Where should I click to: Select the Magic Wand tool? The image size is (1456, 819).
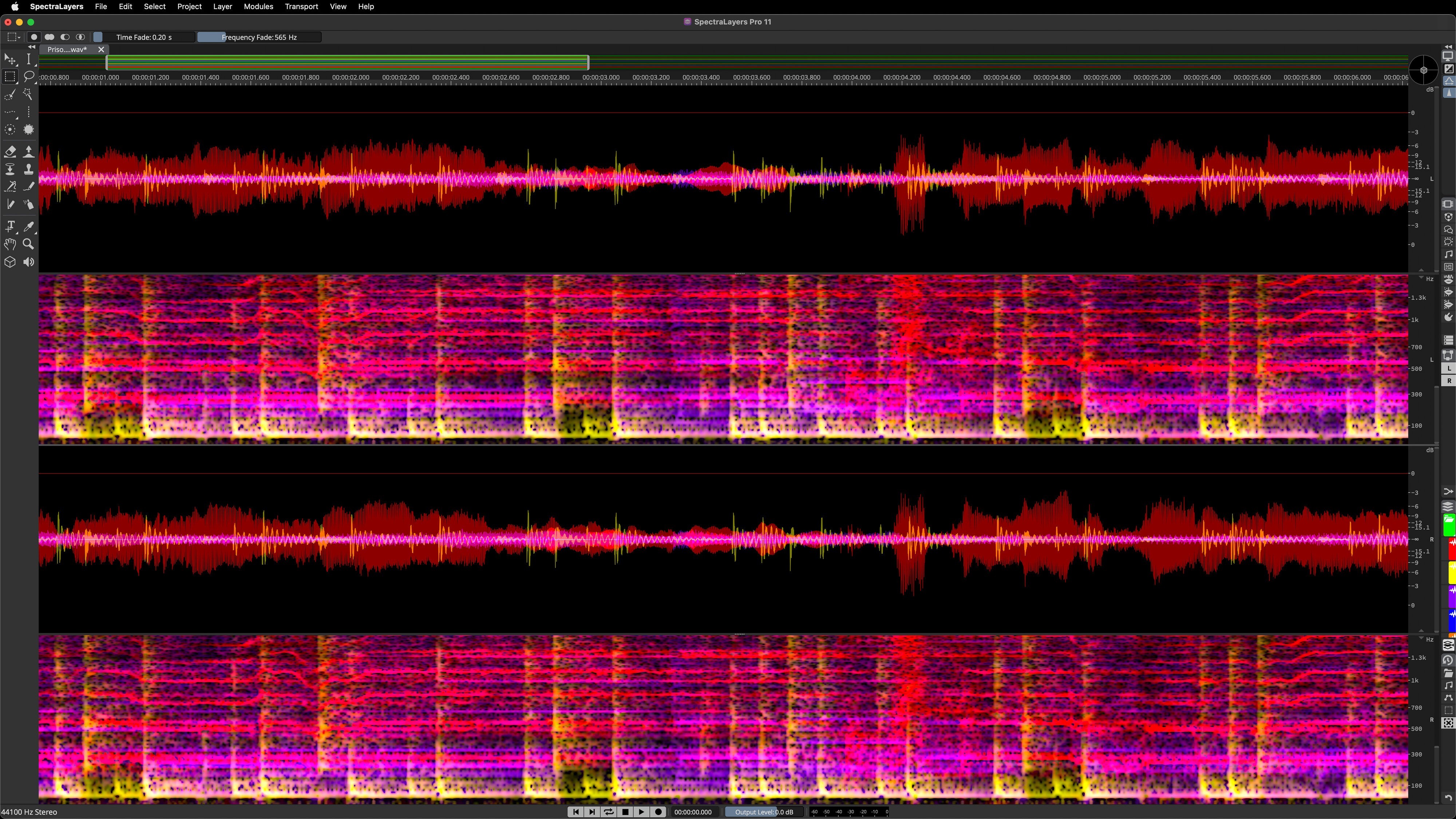27,94
